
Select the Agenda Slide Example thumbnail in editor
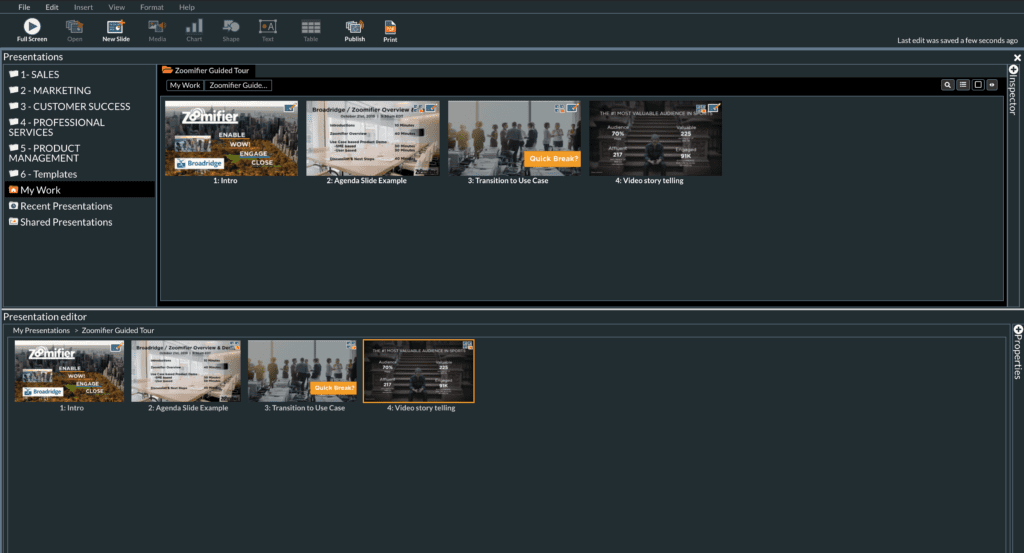click(186, 376)
